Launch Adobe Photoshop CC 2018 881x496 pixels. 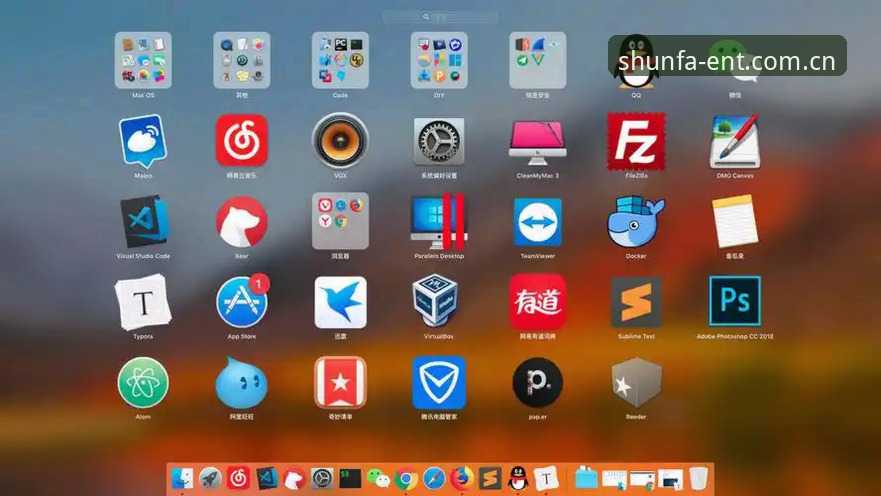coord(735,301)
